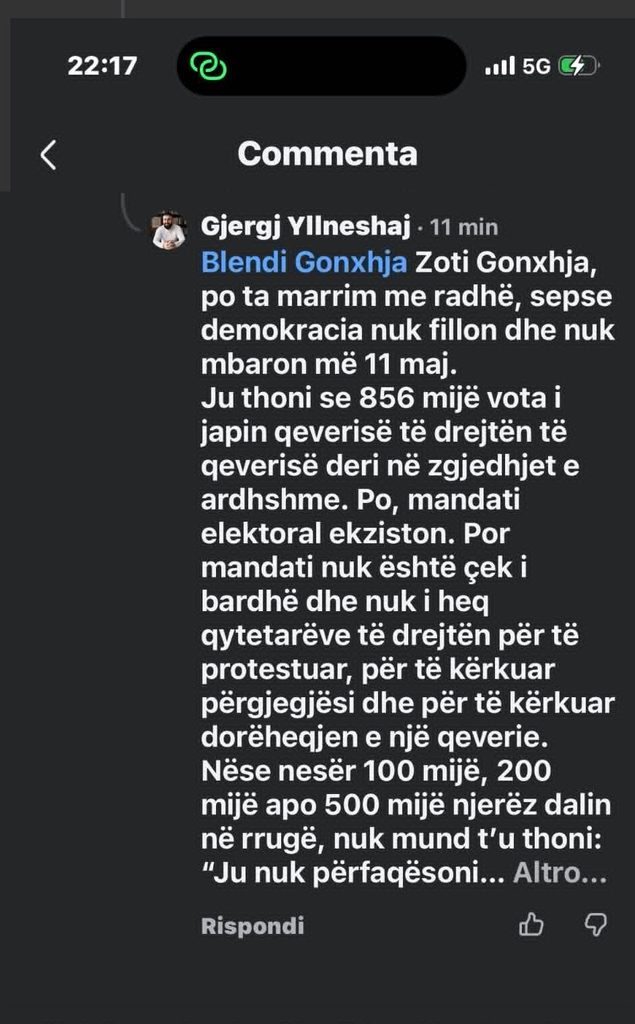Like the comment with thumbs up
The height and width of the screenshot is (1024, 635).
(x=530, y=924)
